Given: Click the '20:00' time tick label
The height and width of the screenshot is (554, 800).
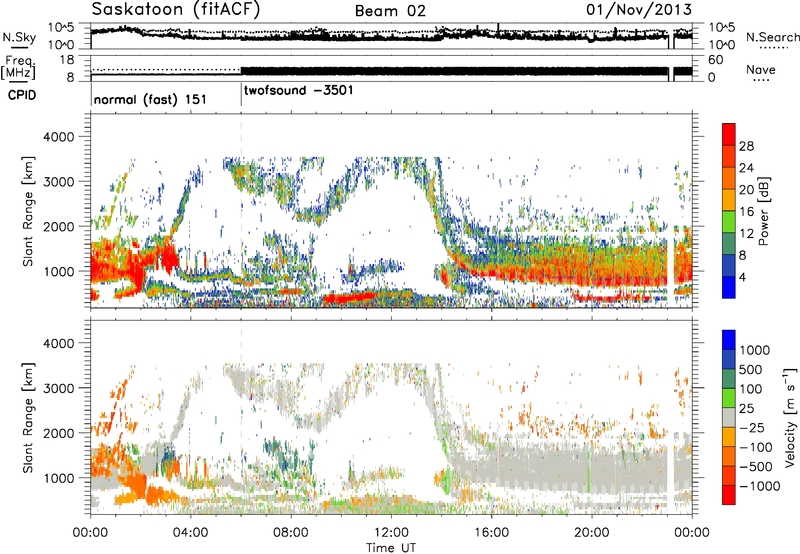Looking at the screenshot, I should click(x=591, y=533).
